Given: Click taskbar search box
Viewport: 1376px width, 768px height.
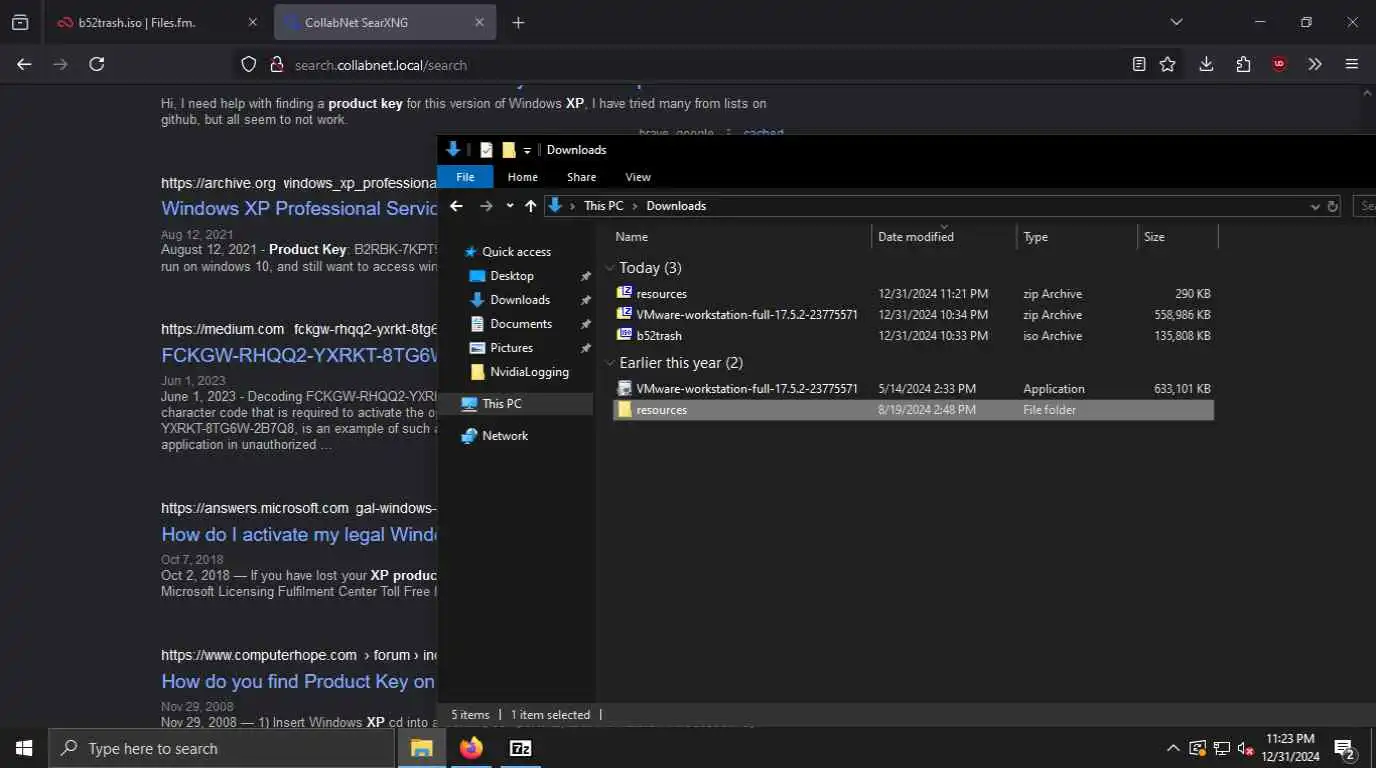Looking at the screenshot, I should pos(222,748).
